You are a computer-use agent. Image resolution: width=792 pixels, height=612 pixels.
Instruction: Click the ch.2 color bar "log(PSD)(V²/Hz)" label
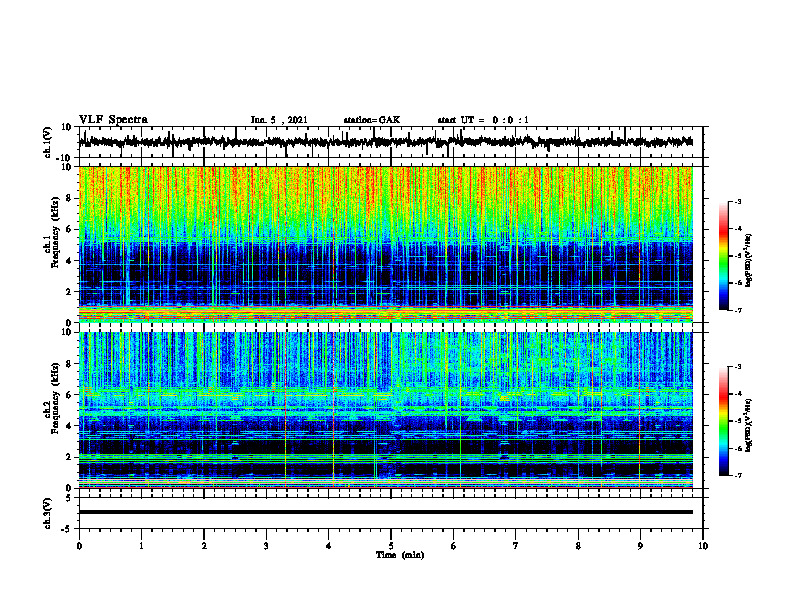(749, 424)
